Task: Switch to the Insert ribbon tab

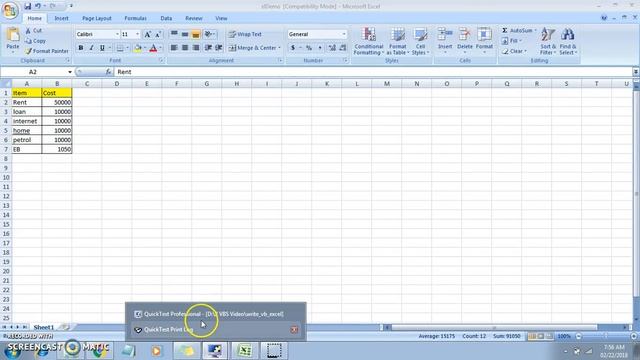Action: pyautogui.click(x=61, y=18)
